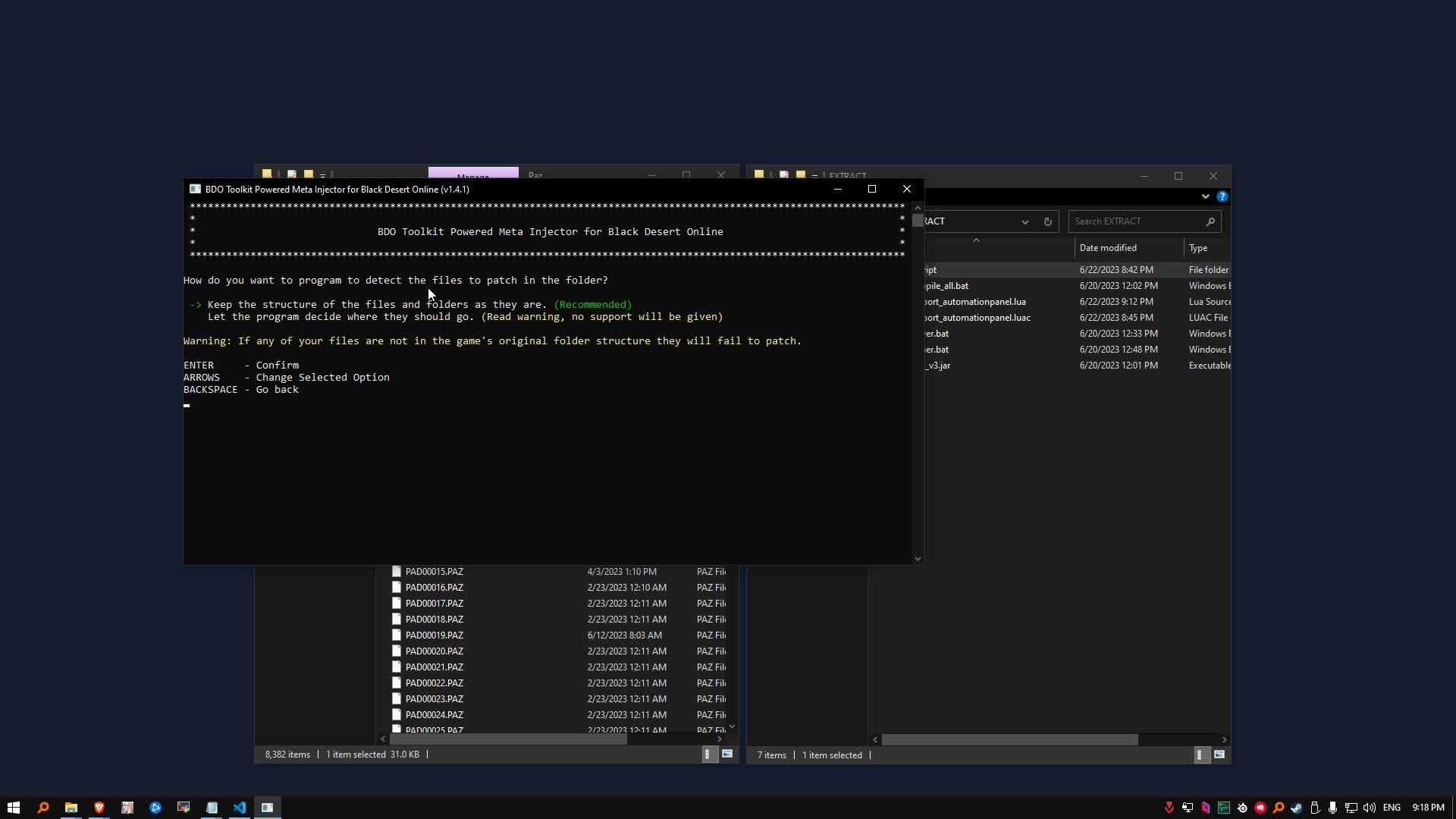This screenshot has width=1456, height=819.
Task: Open the Steam tray icon
Action: tap(1297, 808)
